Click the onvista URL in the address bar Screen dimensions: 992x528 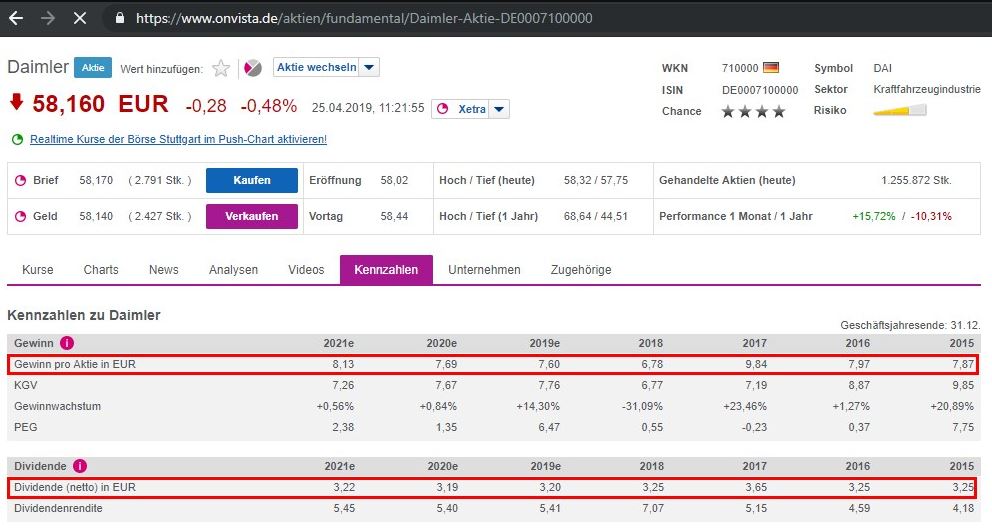click(x=364, y=18)
